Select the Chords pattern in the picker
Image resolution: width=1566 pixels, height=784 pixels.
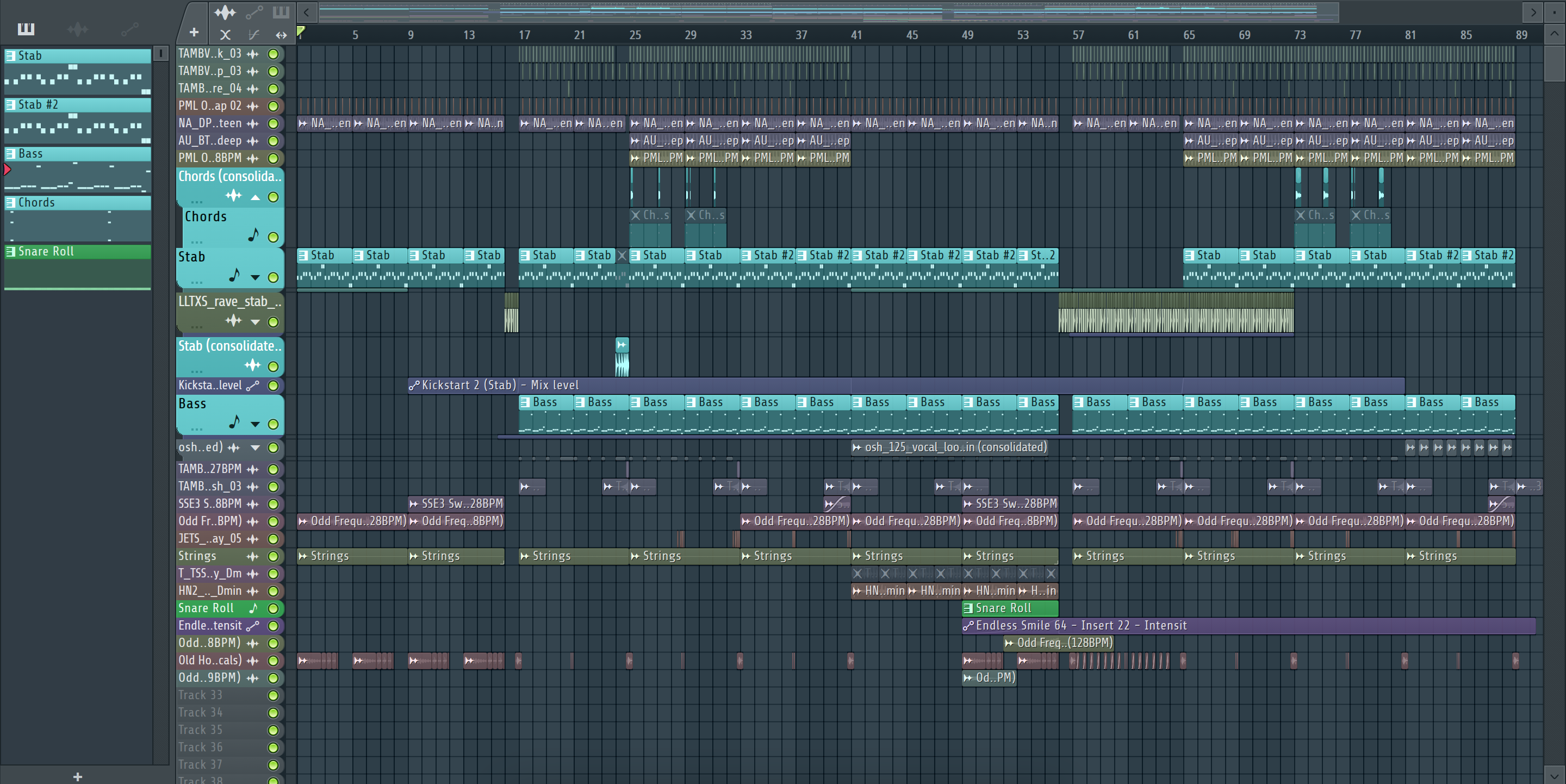(78, 218)
